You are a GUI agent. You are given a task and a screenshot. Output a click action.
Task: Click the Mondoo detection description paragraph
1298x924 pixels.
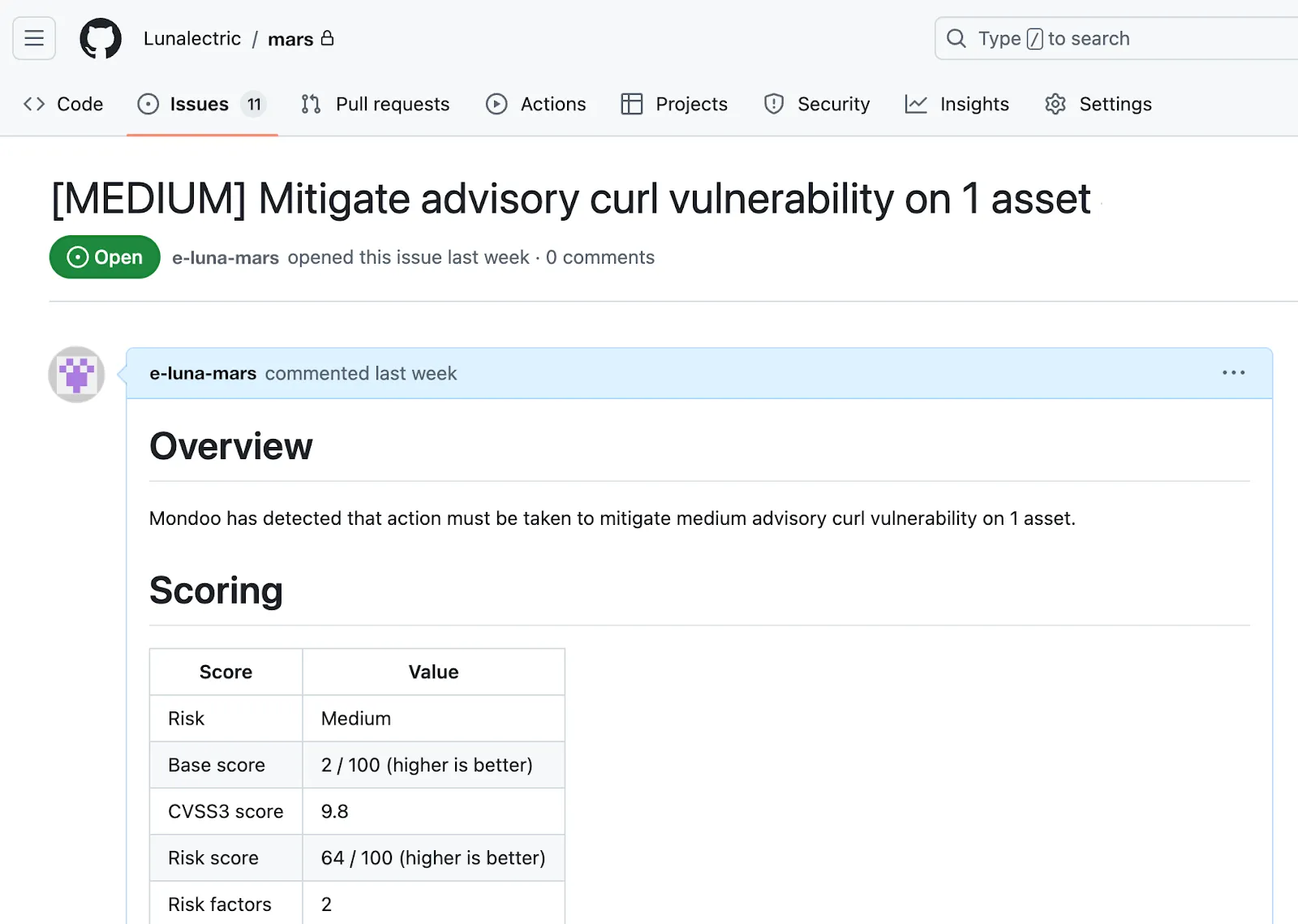click(612, 518)
